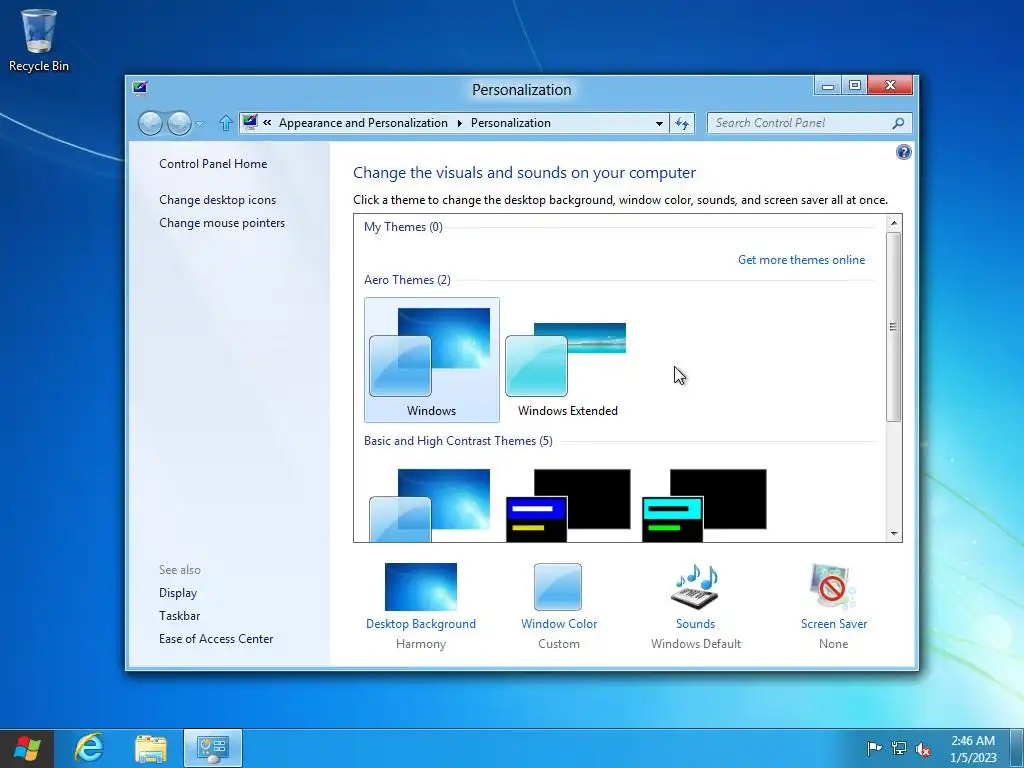
Task: Go to Control Panel Home
Action: click(x=213, y=164)
